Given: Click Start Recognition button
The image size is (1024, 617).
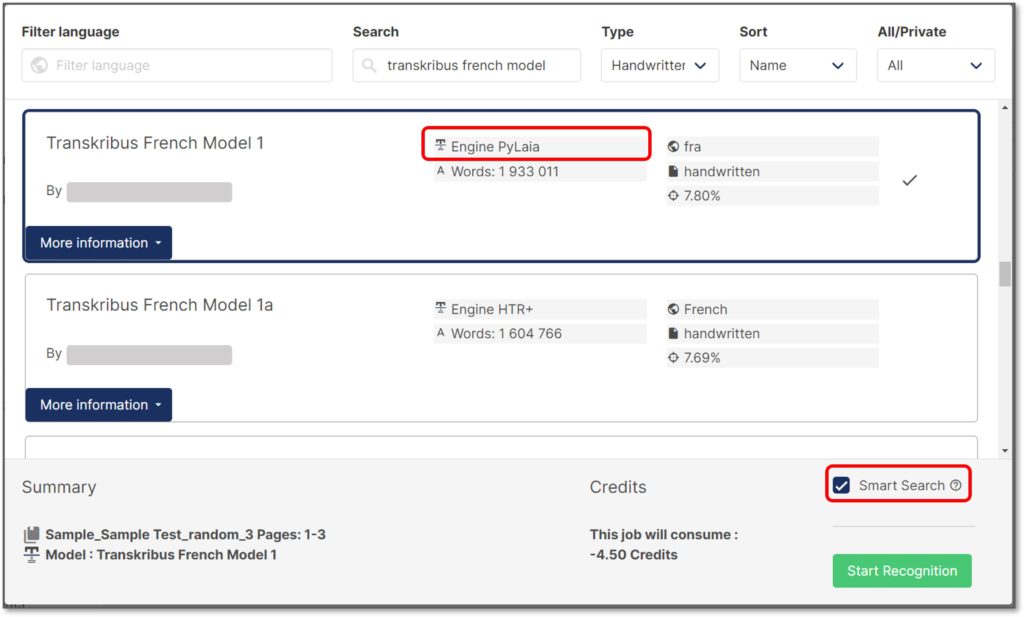Looking at the screenshot, I should click(902, 571).
